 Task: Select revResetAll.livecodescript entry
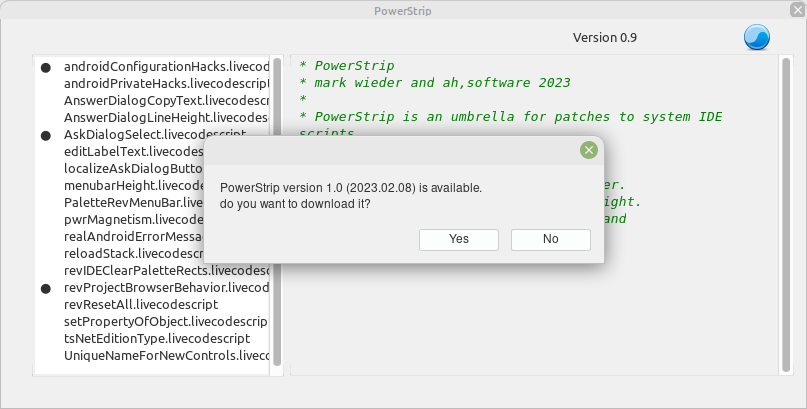click(141, 305)
